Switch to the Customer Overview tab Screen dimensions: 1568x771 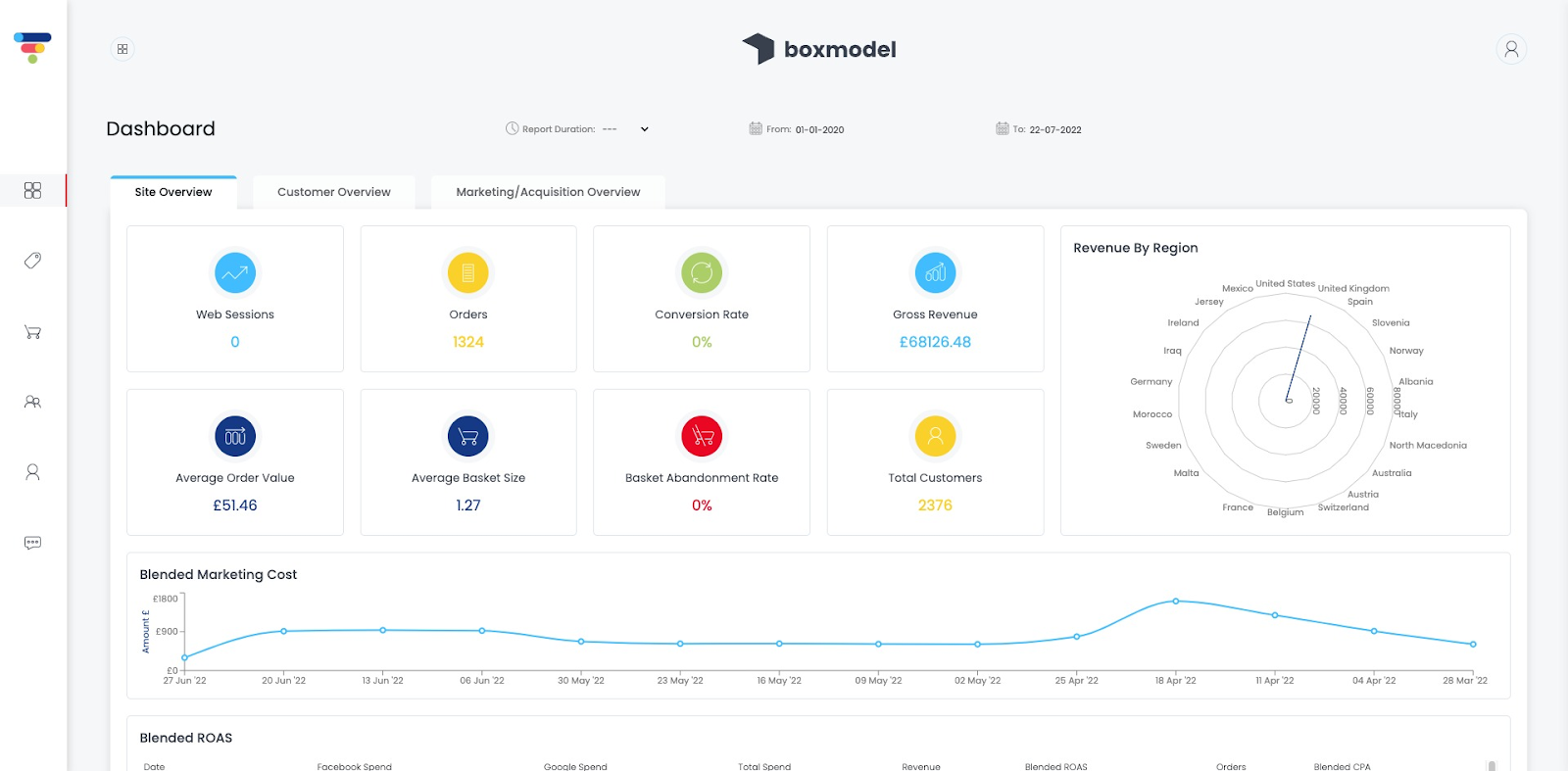[334, 192]
